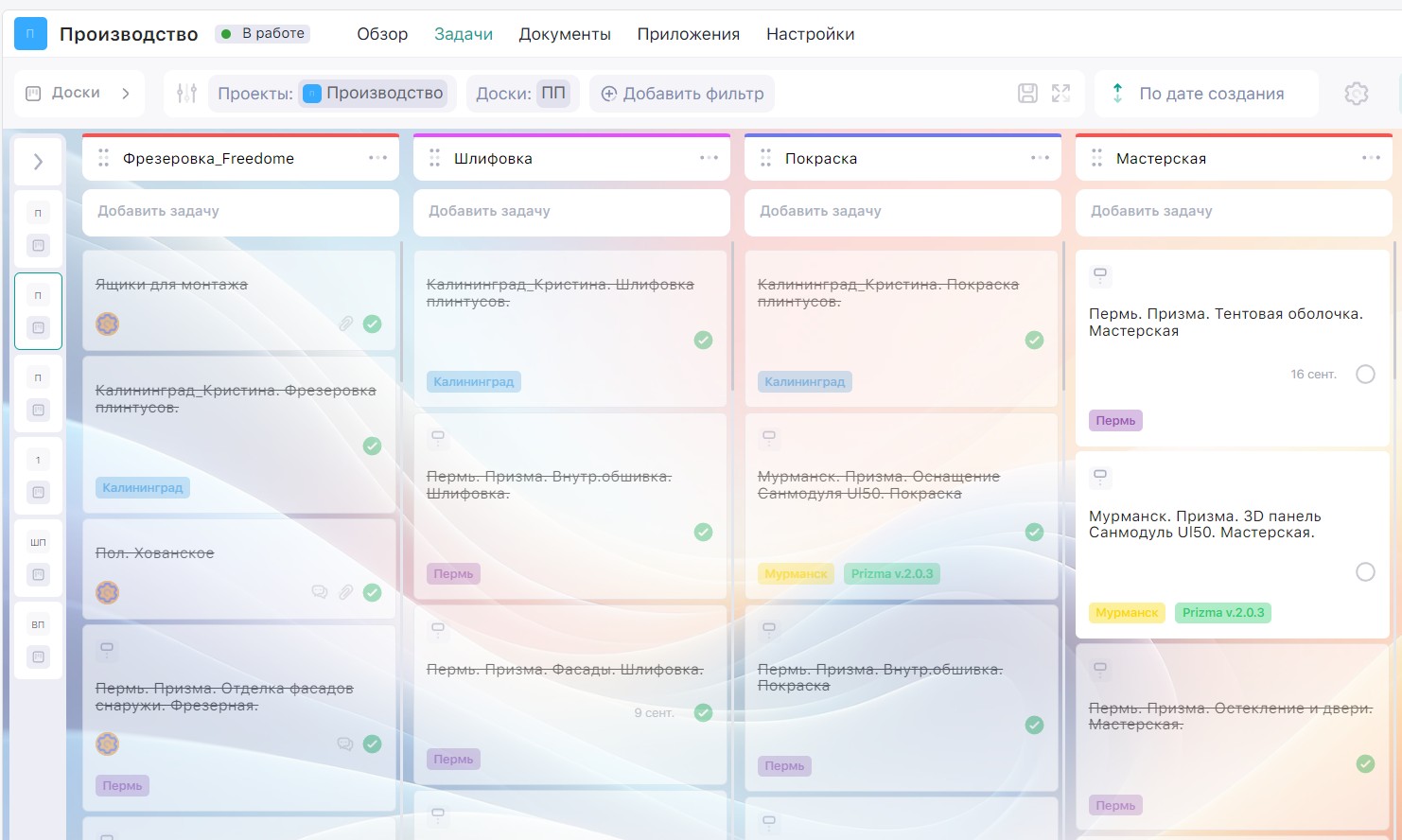Mark Пермь. Призма. Тентовая оболочка task complete
Screen dimensions: 1402x840
coord(1365,374)
